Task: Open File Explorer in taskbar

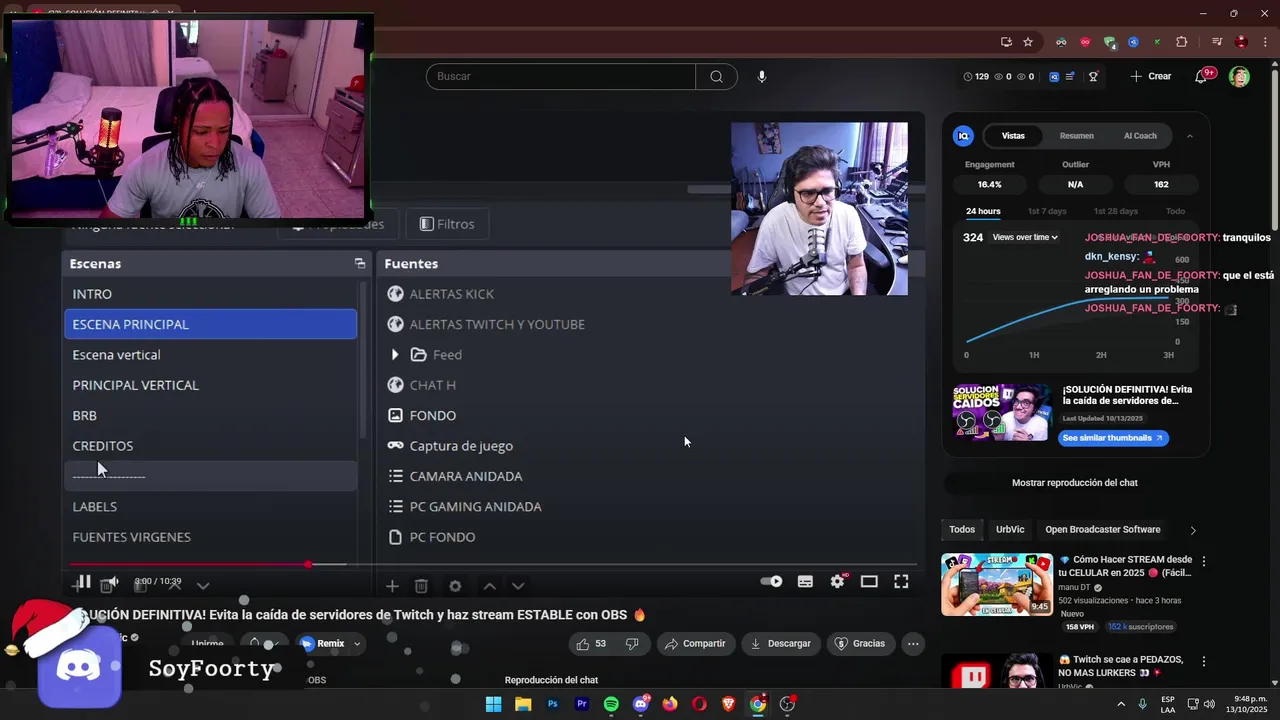Action: point(523,704)
